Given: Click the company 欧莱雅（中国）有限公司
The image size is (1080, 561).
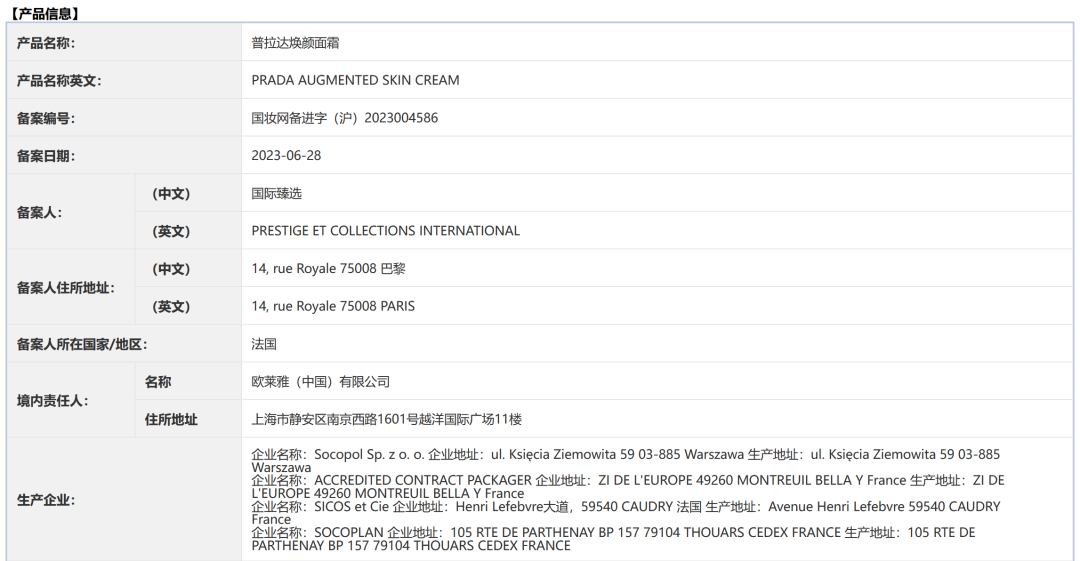Looking at the screenshot, I should pos(320,382).
